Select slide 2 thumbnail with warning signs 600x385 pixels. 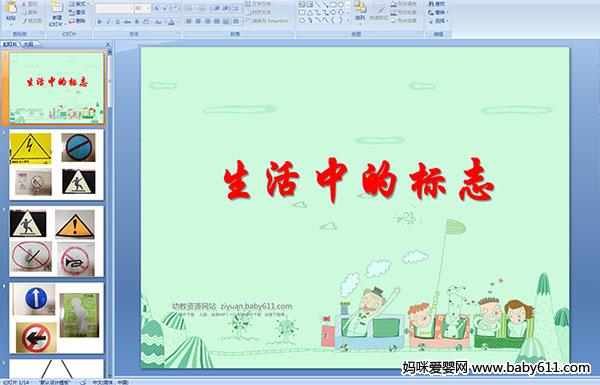tap(56, 165)
